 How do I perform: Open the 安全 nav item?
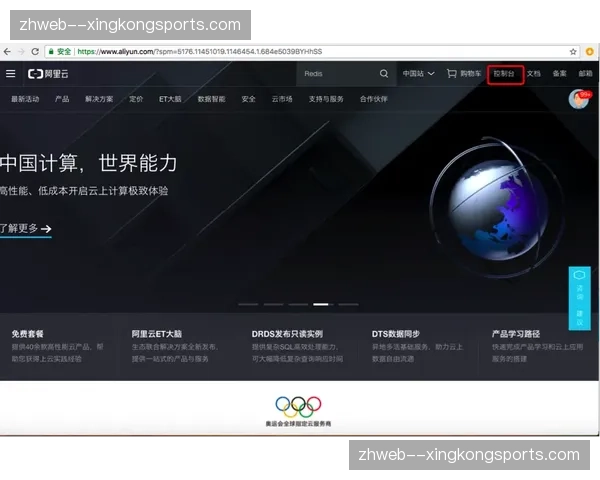point(248,99)
